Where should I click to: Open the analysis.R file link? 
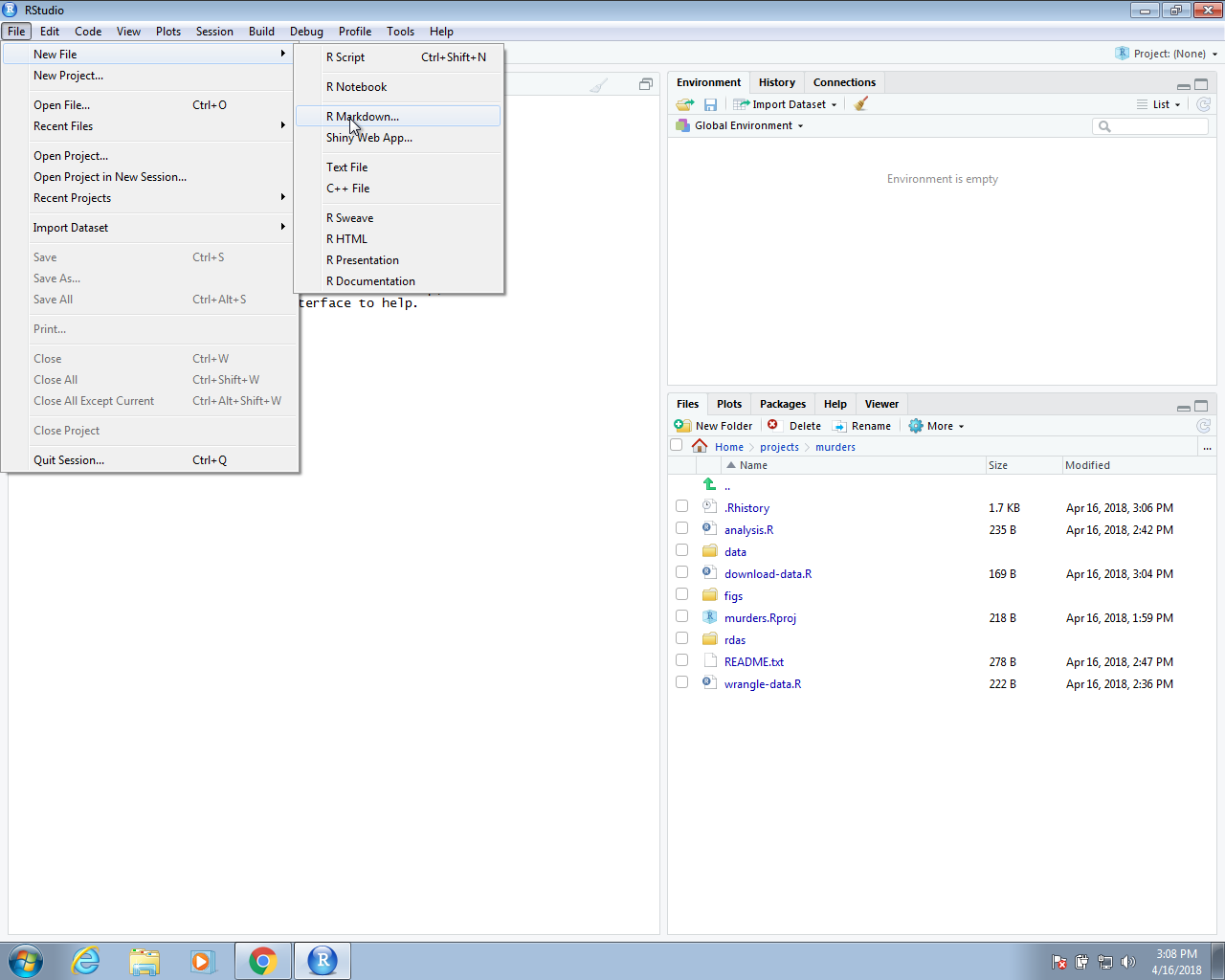(748, 529)
